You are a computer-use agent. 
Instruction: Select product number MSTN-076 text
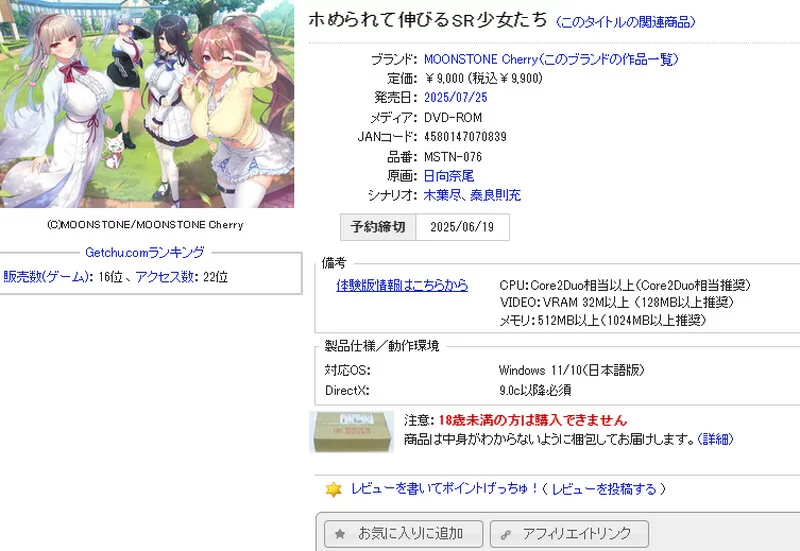click(x=453, y=157)
